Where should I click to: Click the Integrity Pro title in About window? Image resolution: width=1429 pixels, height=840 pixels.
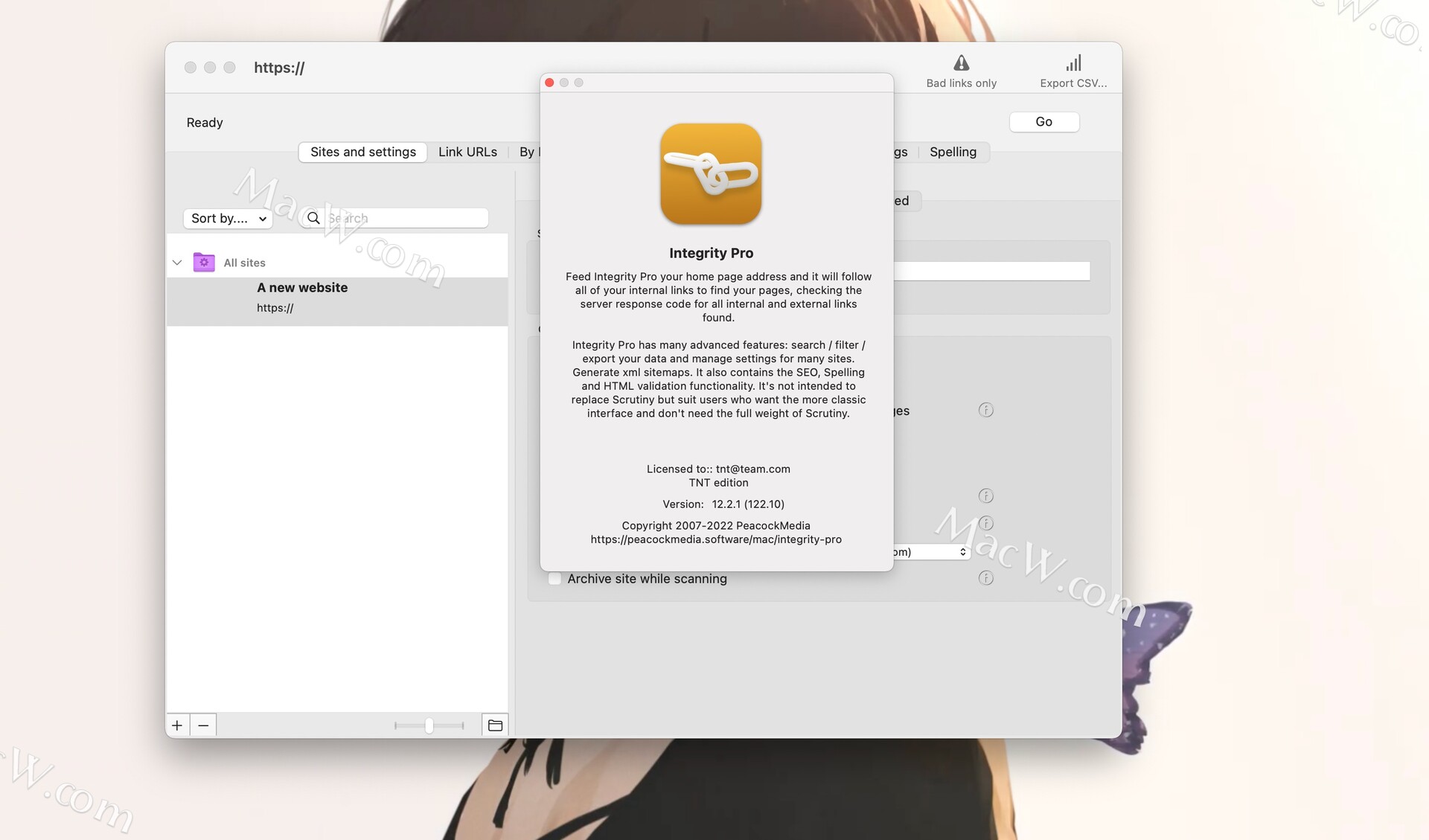(x=711, y=253)
